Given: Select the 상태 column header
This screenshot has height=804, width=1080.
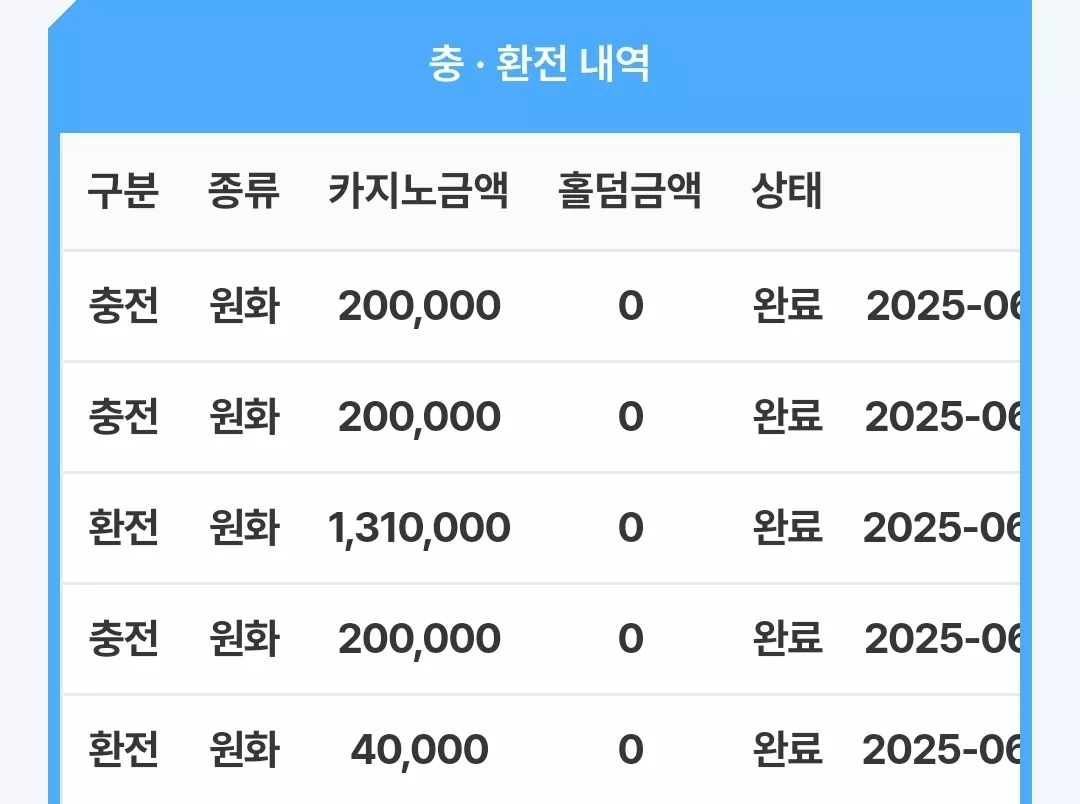Looking at the screenshot, I should click(x=787, y=190).
